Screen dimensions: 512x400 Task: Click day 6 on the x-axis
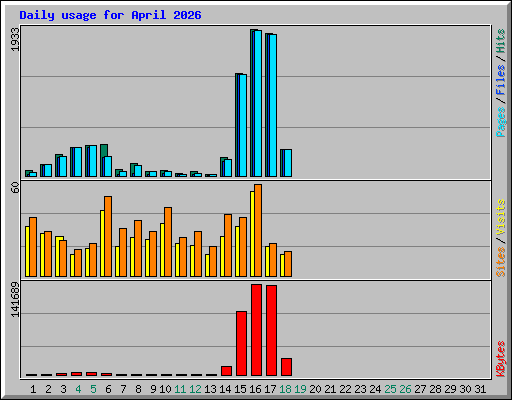point(108,389)
